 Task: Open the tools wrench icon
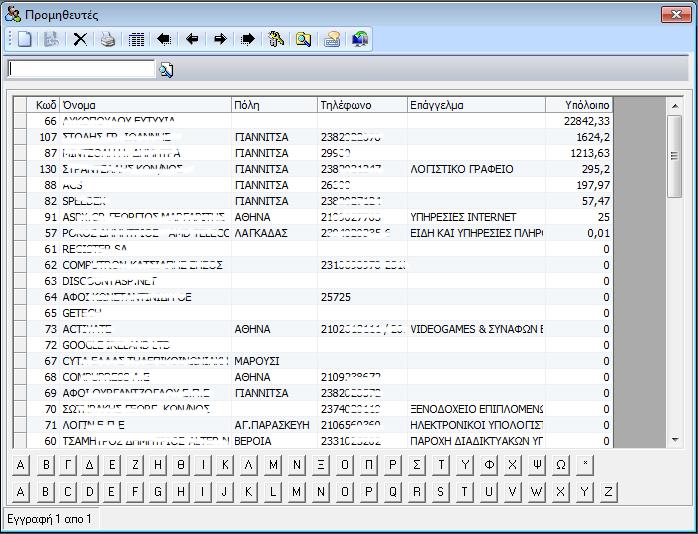(276, 39)
